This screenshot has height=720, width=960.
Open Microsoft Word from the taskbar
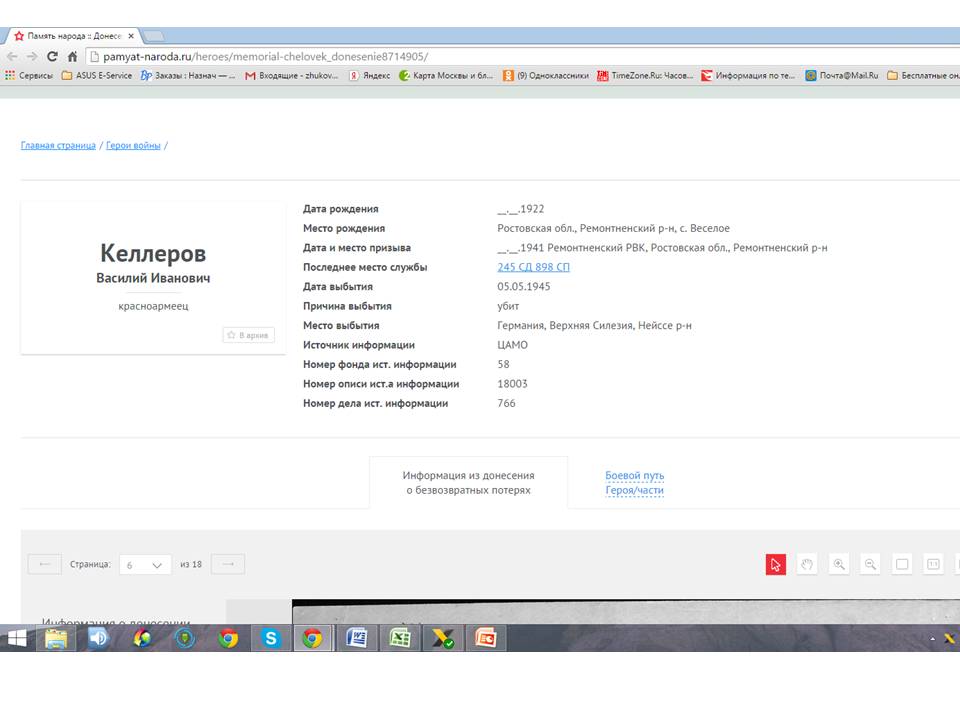click(357, 638)
